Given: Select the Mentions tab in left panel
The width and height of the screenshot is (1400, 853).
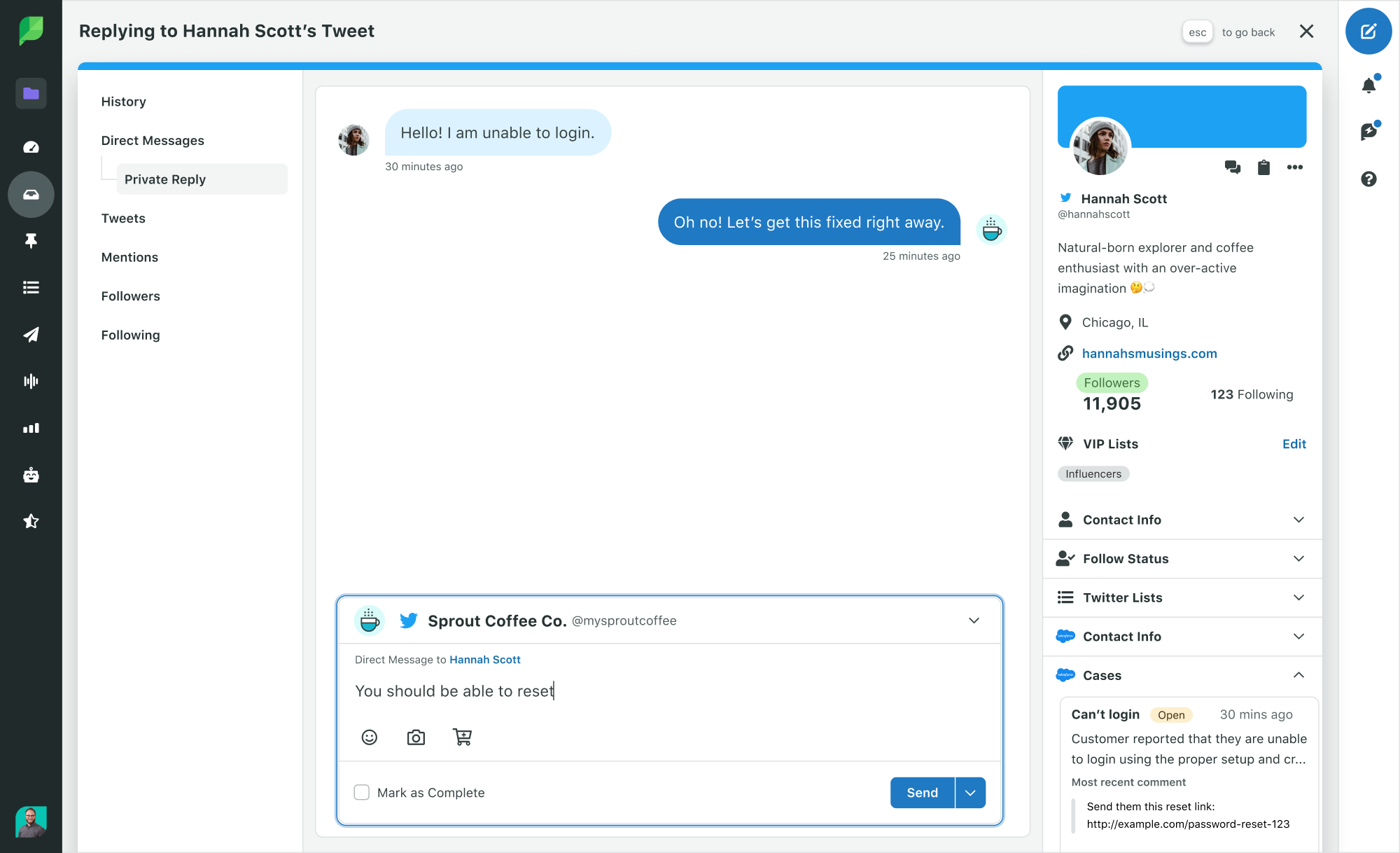Looking at the screenshot, I should point(129,256).
